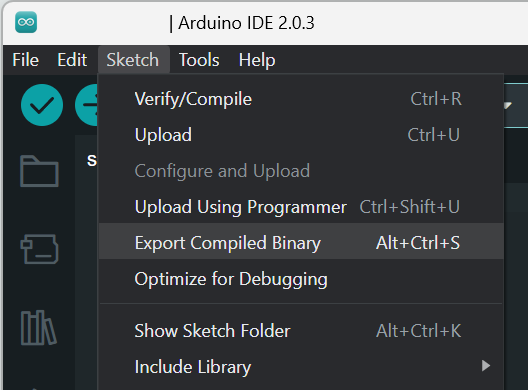Screen dimensions: 528x390
Task: Open the Tools menu
Action: (x=199, y=60)
